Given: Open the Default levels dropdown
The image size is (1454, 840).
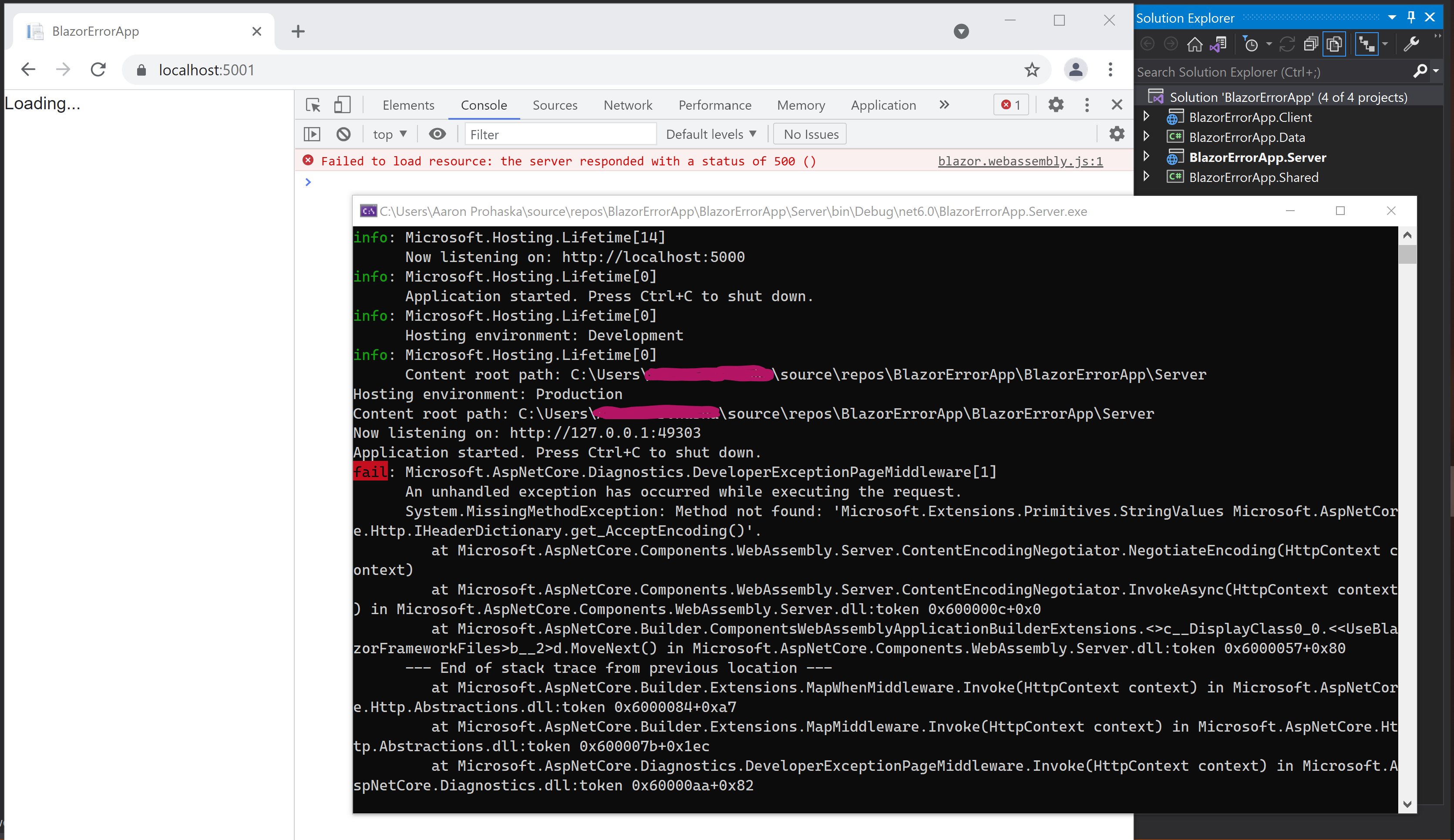Looking at the screenshot, I should (711, 133).
